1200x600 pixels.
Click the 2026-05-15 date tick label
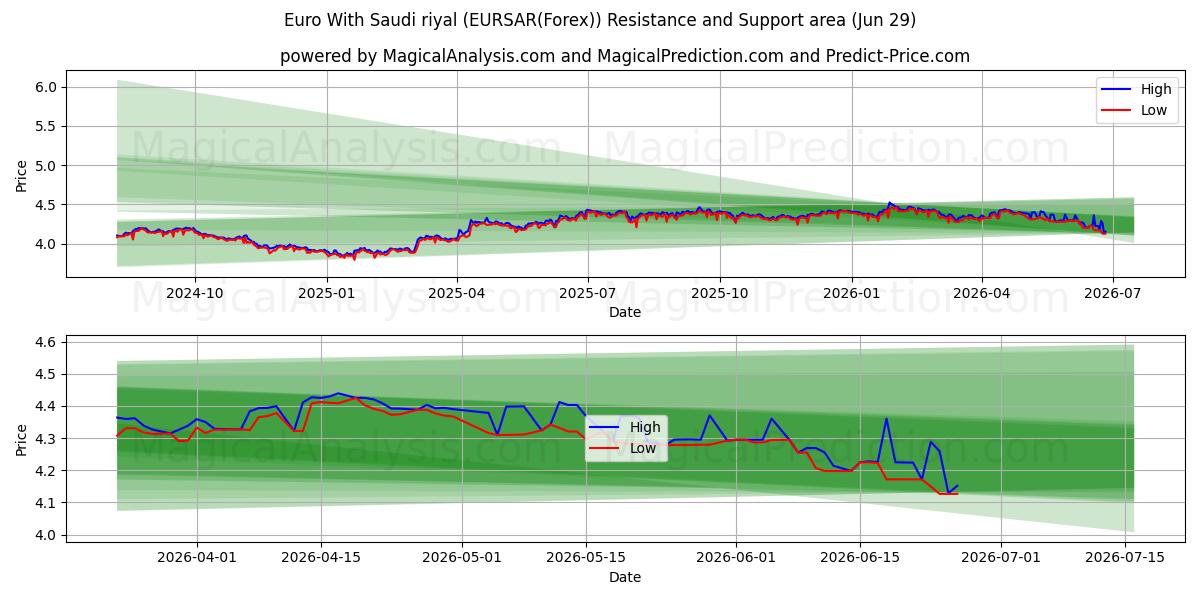tap(586, 558)
